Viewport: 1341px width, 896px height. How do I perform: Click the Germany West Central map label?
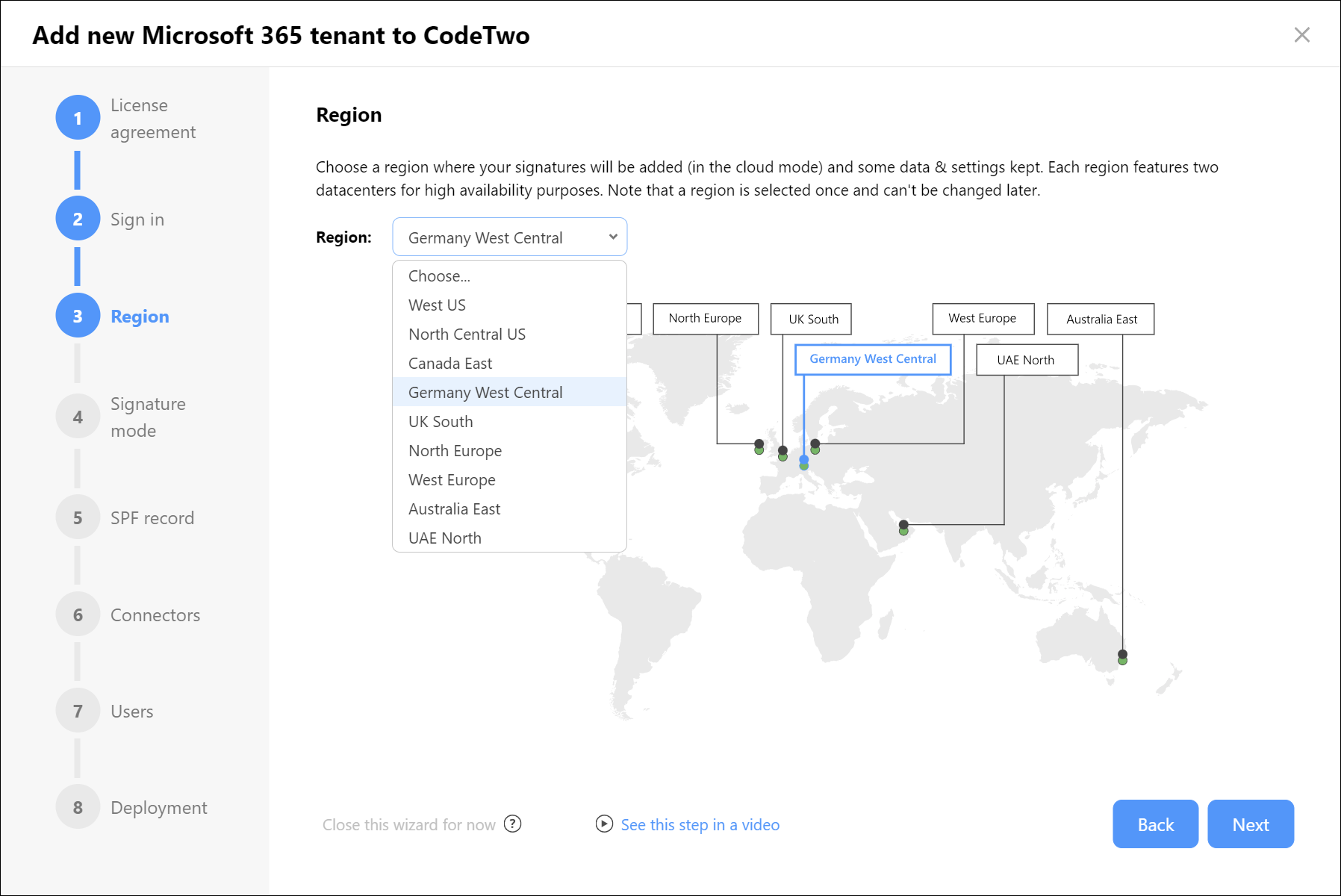coord(873,359)
